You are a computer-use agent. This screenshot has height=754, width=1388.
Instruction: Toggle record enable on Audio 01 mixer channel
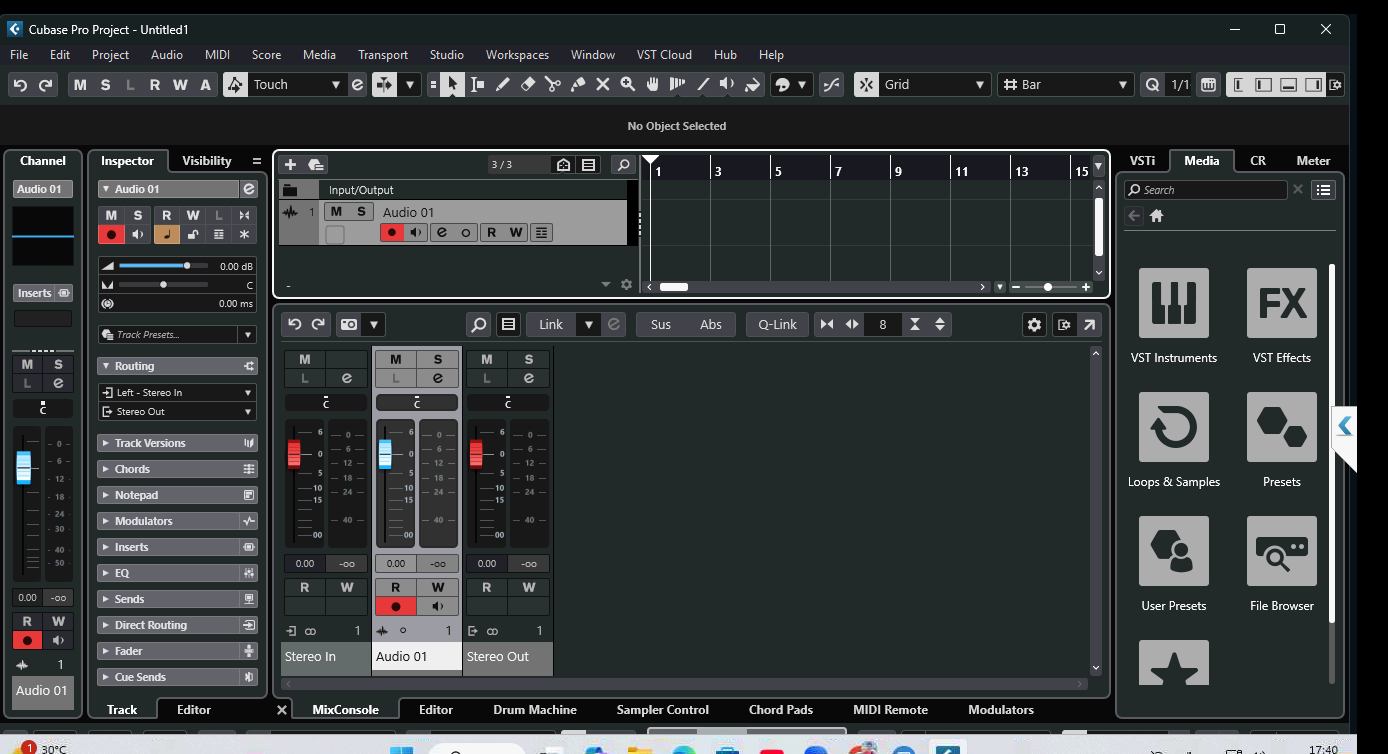(396, 606)
